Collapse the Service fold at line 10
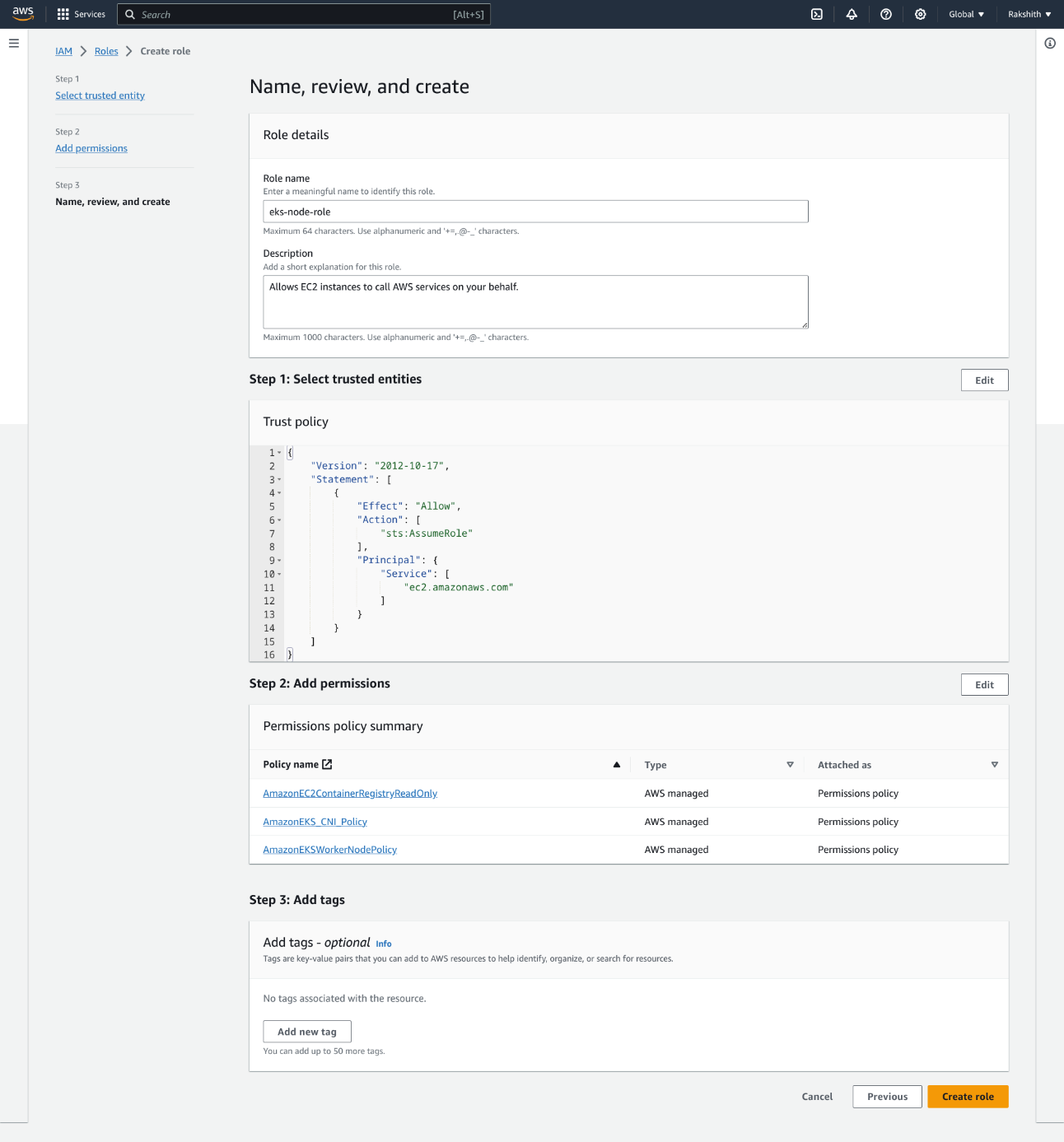The width and height of the screenshot is (1064, 1142). (279, 574)
